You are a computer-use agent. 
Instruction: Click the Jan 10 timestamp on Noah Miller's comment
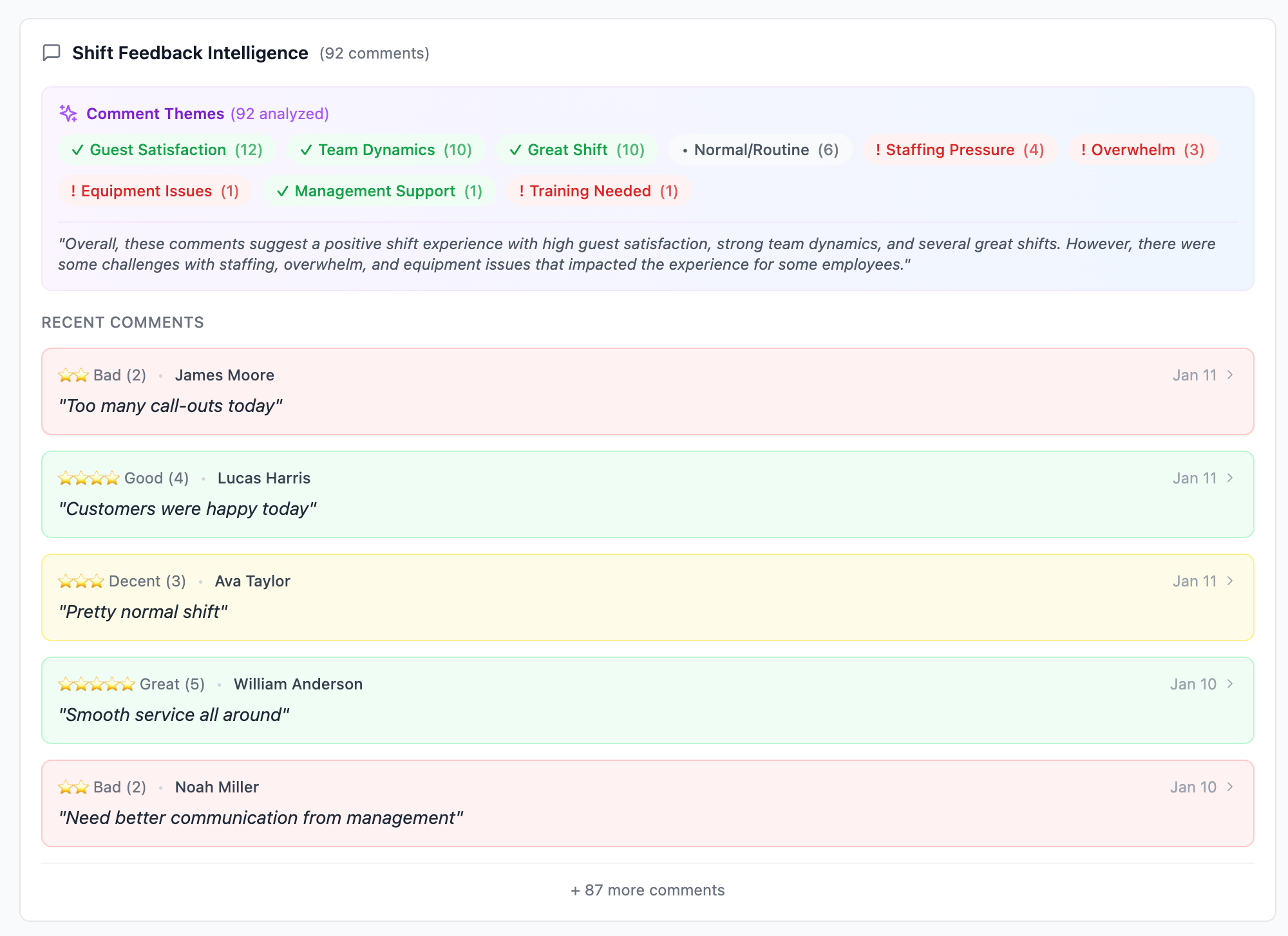point(1193,786)
